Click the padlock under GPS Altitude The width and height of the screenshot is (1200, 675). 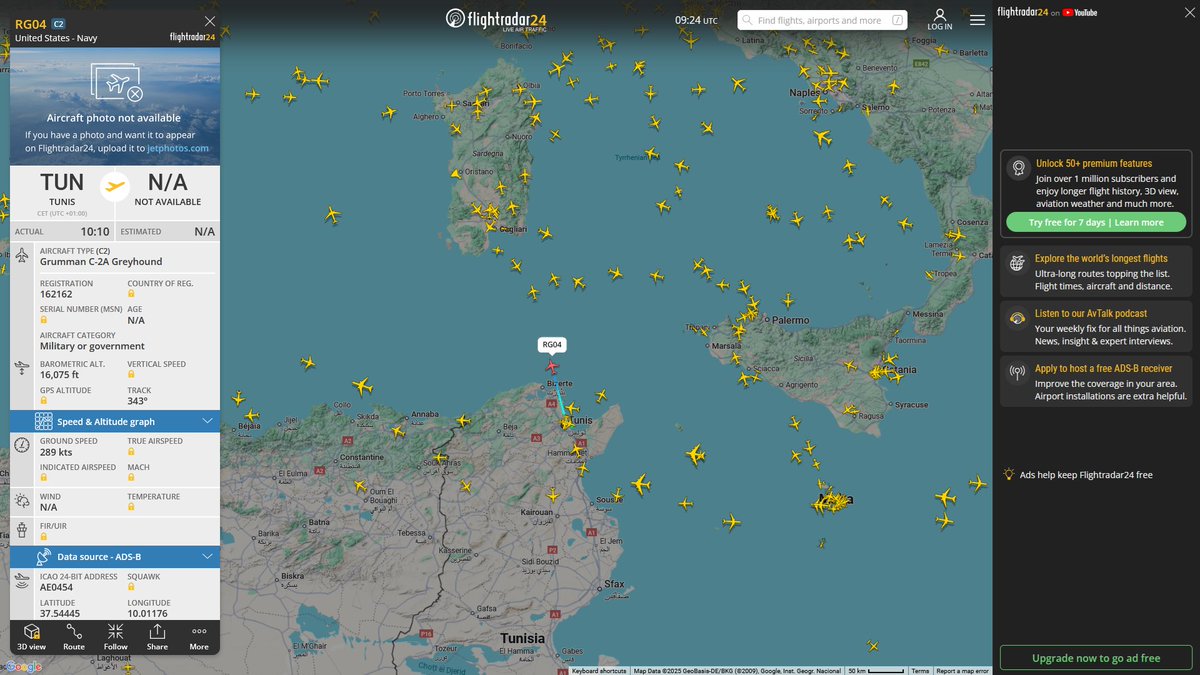[44, 401]
